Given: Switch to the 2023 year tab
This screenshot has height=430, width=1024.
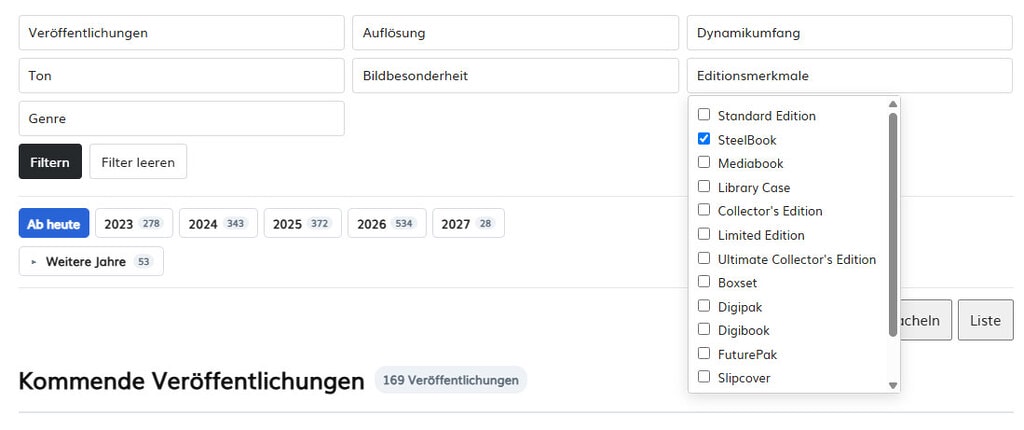Looking at the screenshot, I should pyautogui.click(x=134, y=223).
